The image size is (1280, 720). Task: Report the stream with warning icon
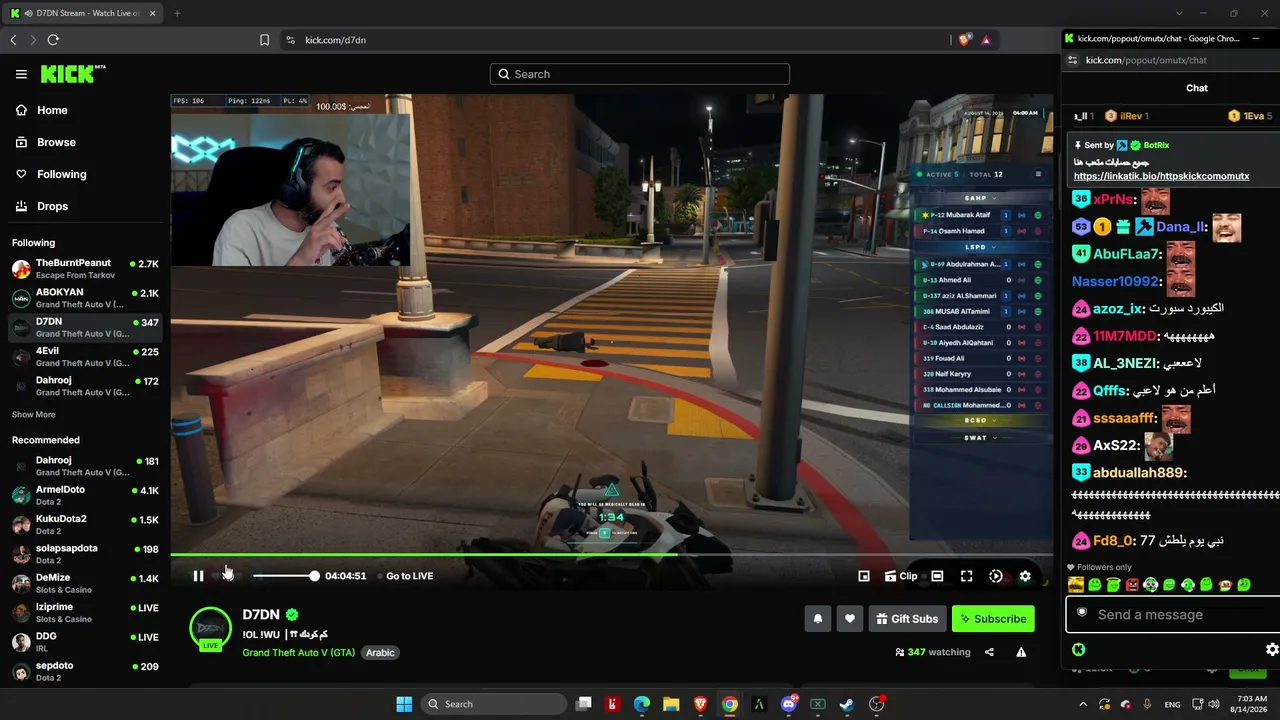point(1021,652)
